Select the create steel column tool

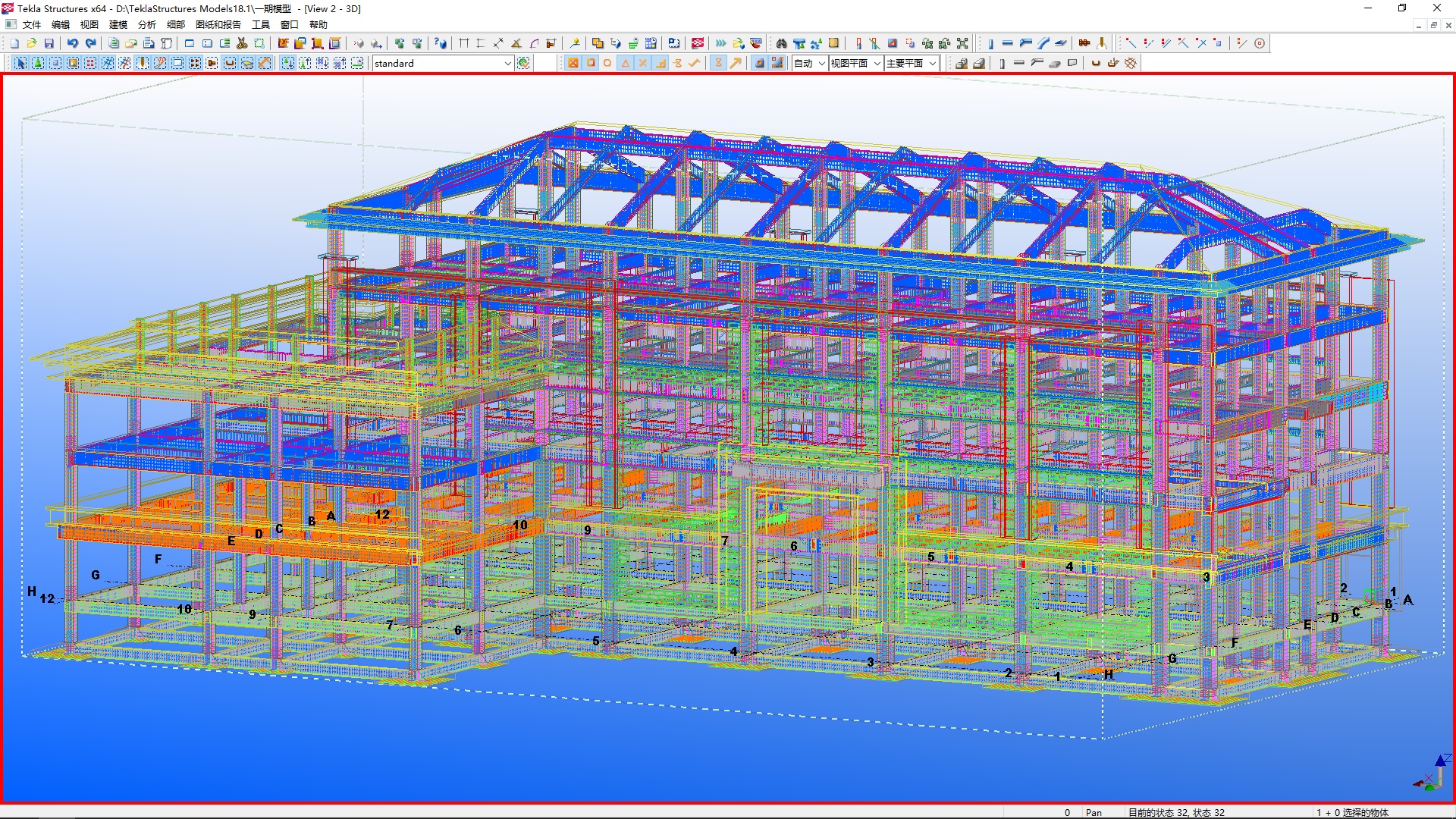[990, 43]
